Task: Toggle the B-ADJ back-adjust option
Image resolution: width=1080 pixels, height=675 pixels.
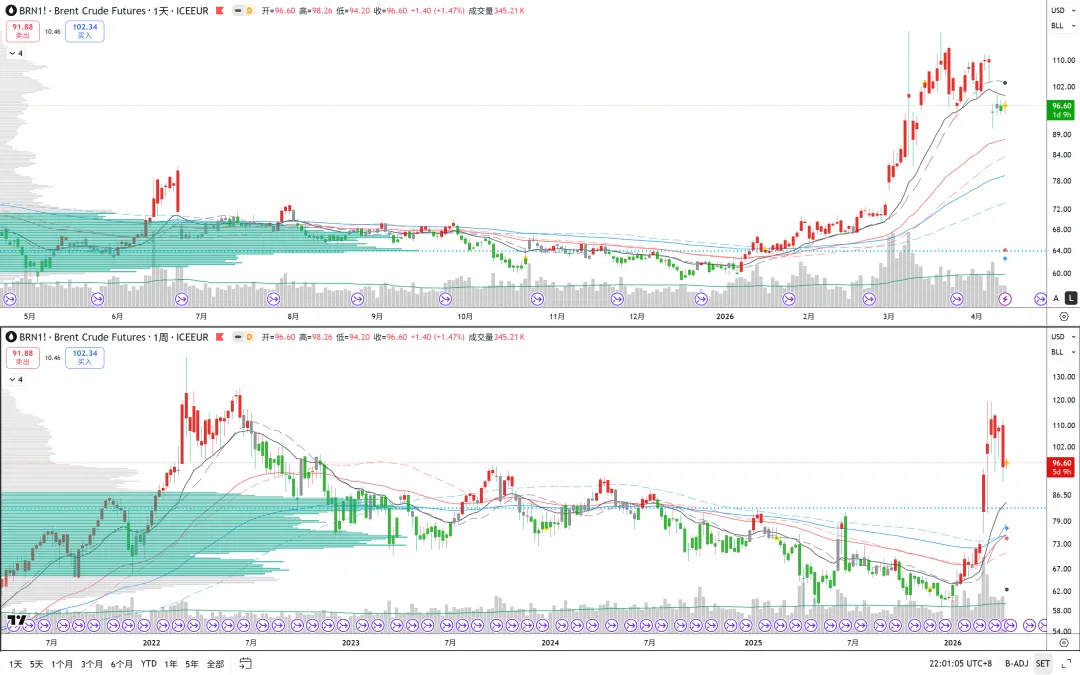Action: click(1016, 664)
